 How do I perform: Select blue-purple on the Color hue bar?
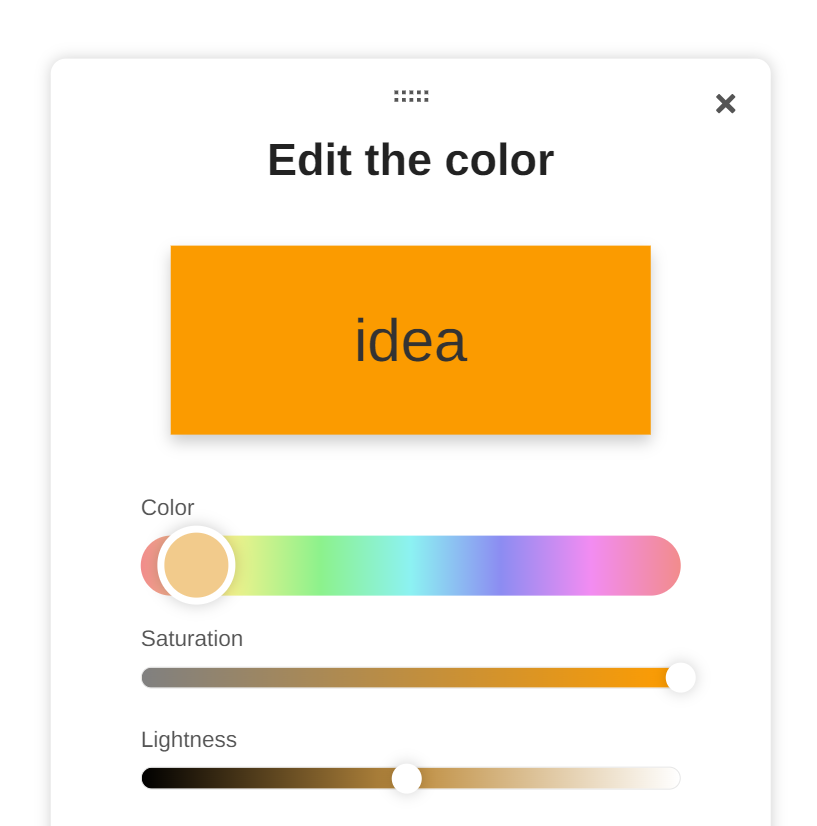coord(500,566)
